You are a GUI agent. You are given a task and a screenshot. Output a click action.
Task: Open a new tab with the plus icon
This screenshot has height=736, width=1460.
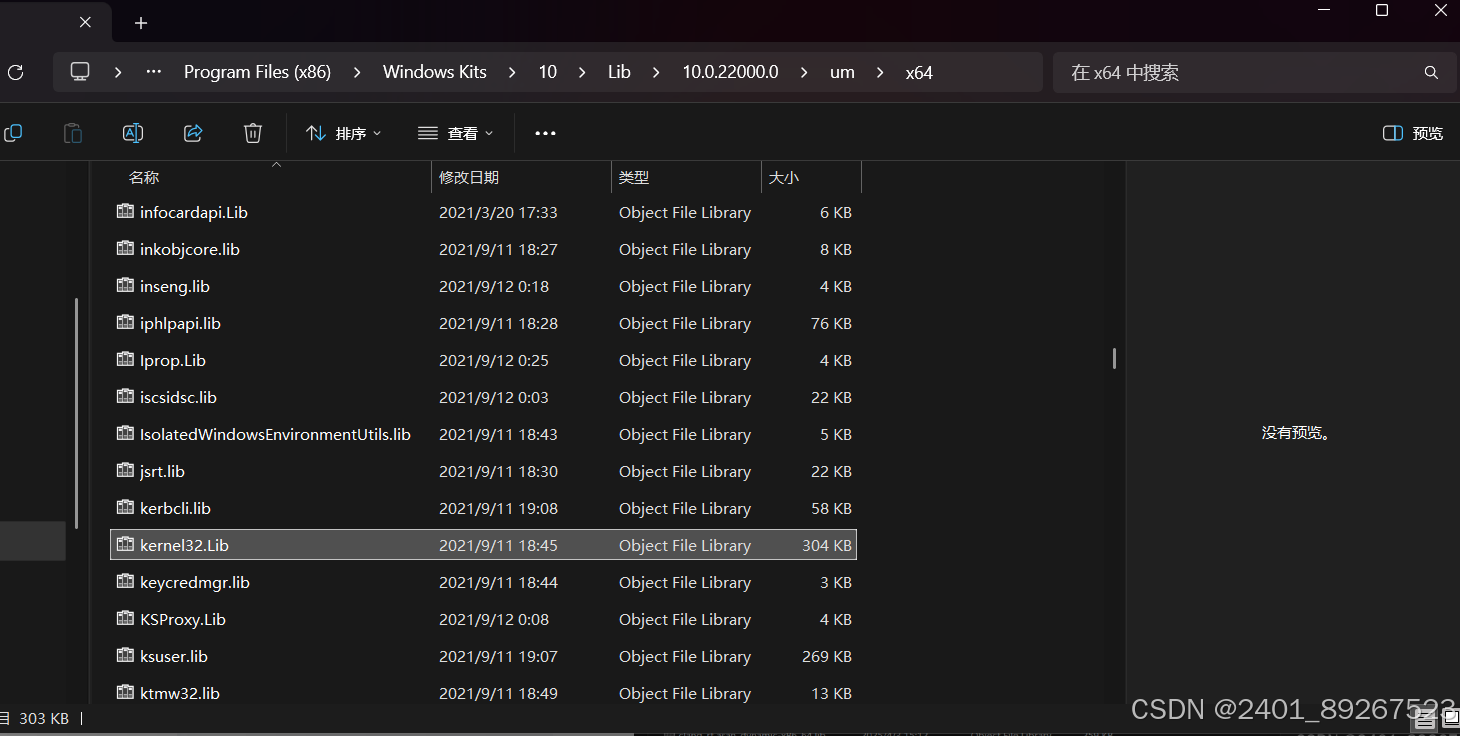click(x=141, y=22)
